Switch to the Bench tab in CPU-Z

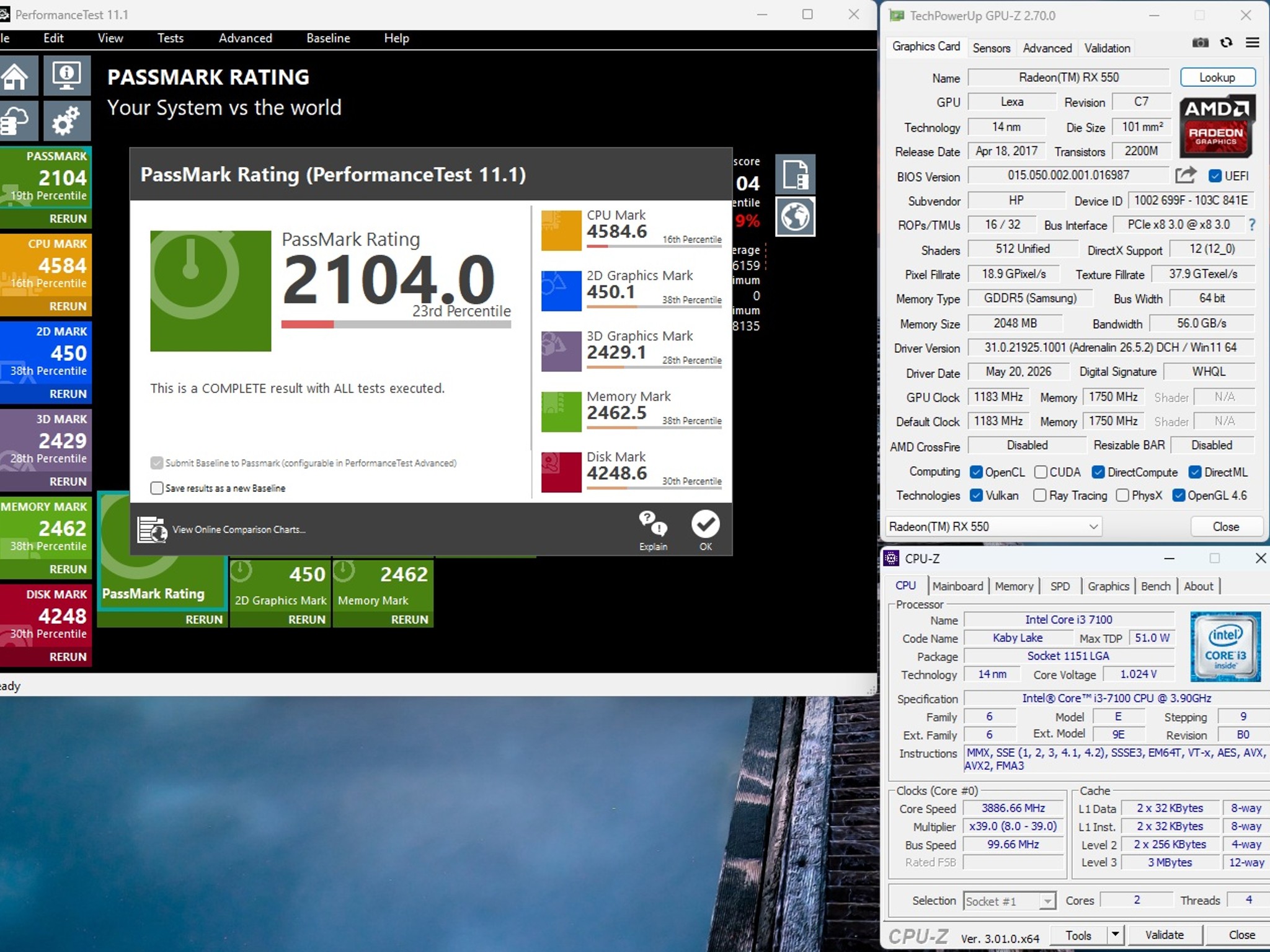click(x=1155, y=586)
